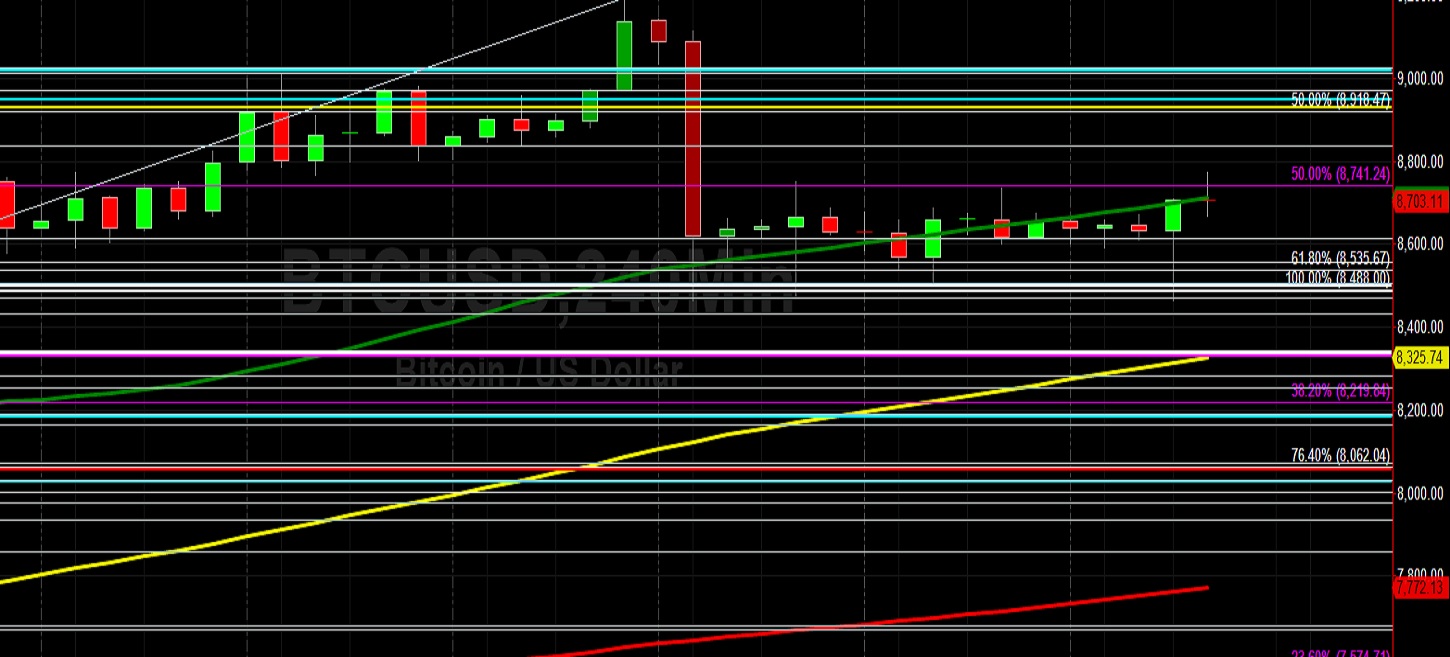1450x657 pixels.
Task: Click the 8,000.00 price axis label
Action: pos(1420,492)
